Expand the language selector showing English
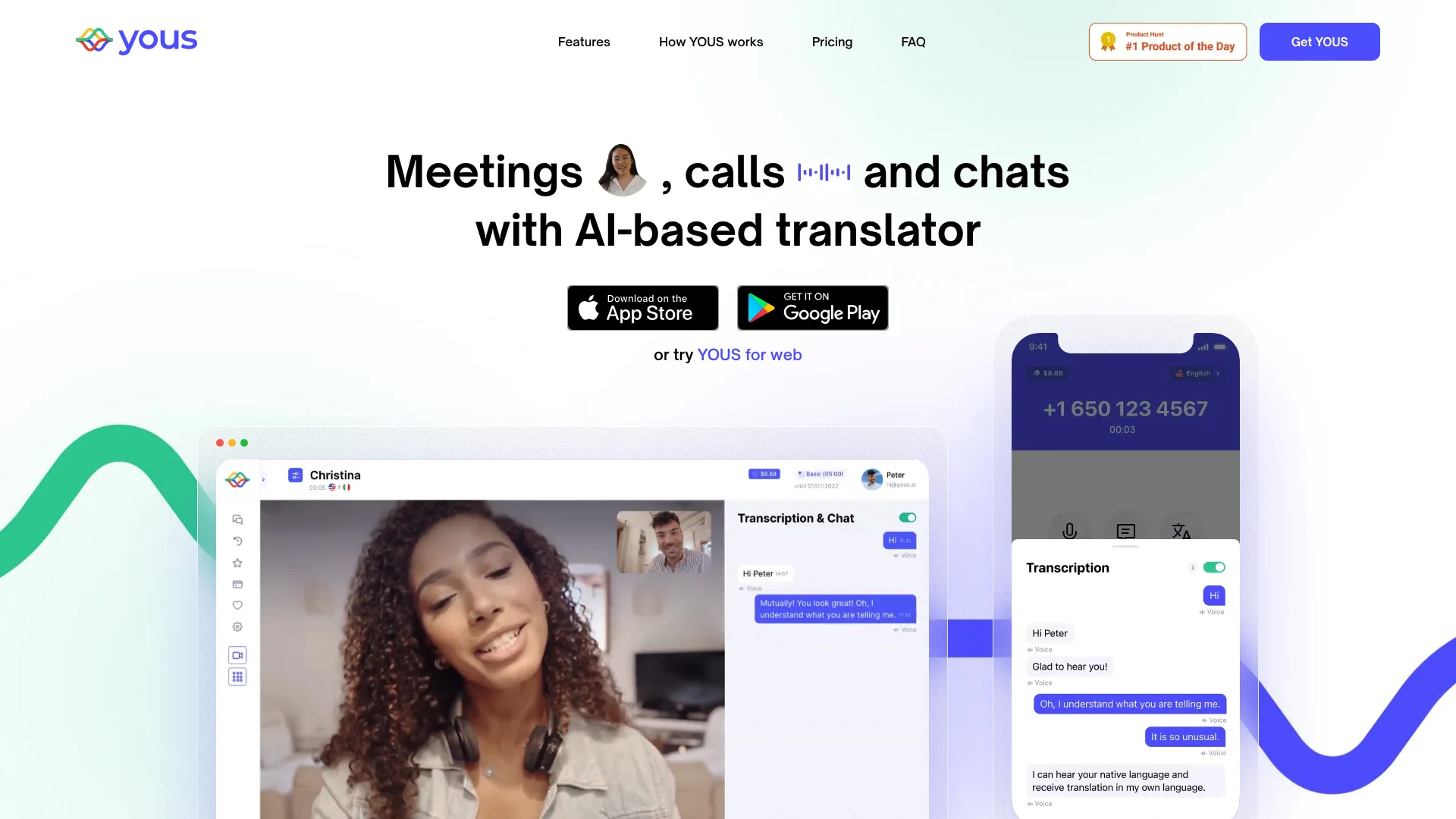Screen dimensions: 1456x819 tap(1197, 373)
